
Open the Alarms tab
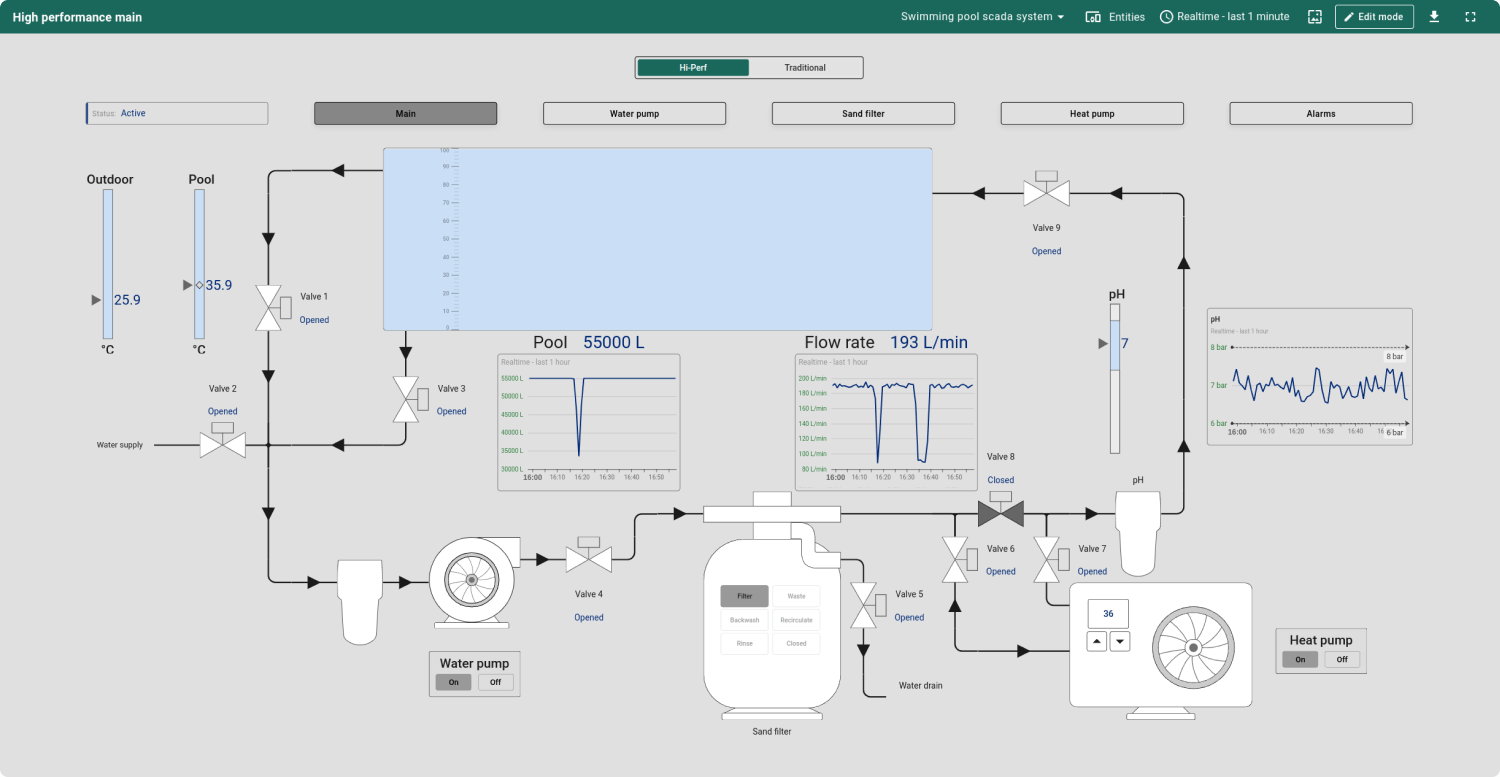coord(1321,113)
